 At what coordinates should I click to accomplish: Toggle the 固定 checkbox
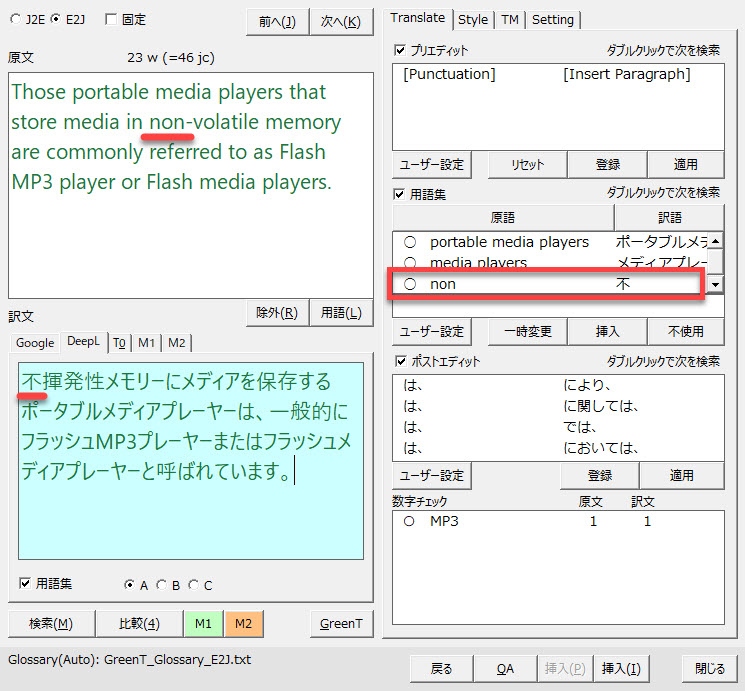pyautogui.click(x=112, y=19)
